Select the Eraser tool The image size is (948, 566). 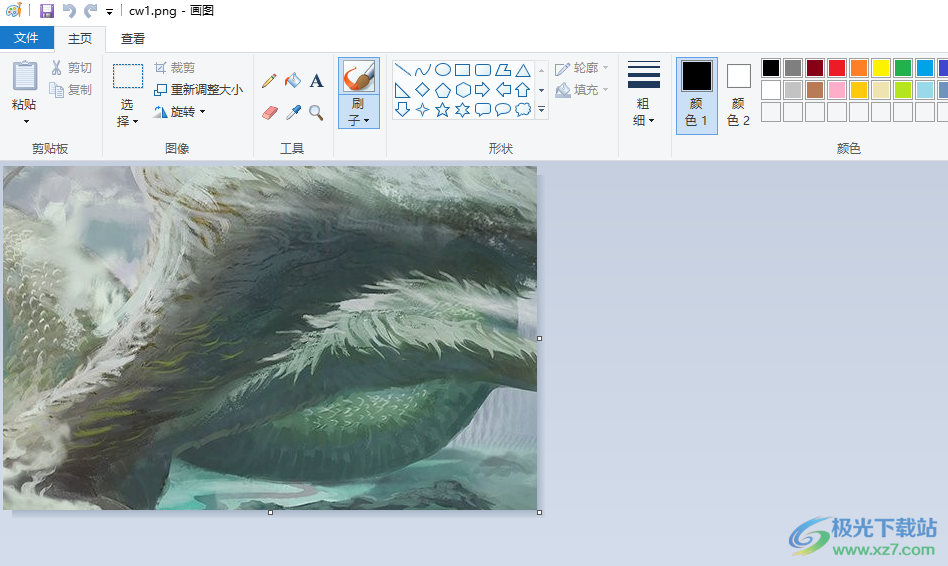[x=270, y=112]
